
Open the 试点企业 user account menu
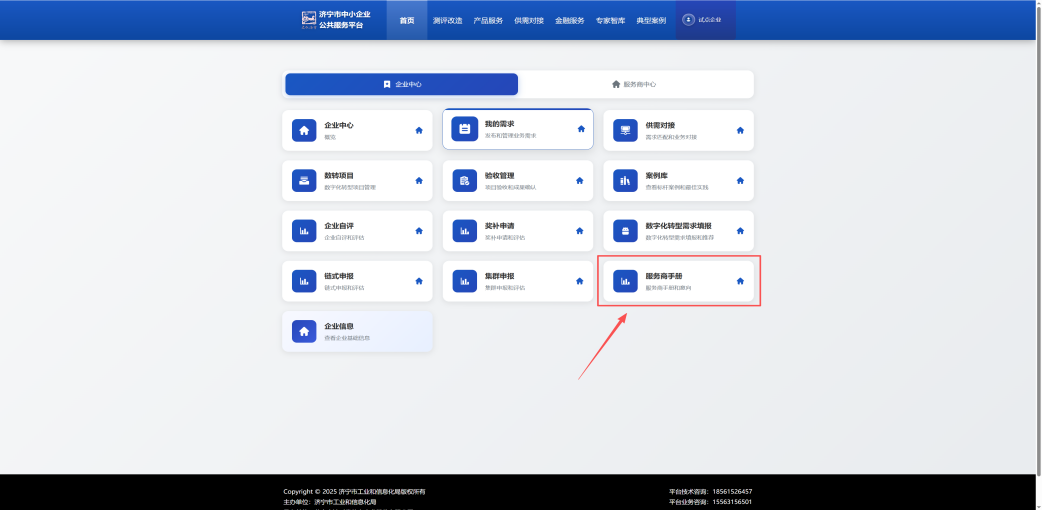point(705,20)
